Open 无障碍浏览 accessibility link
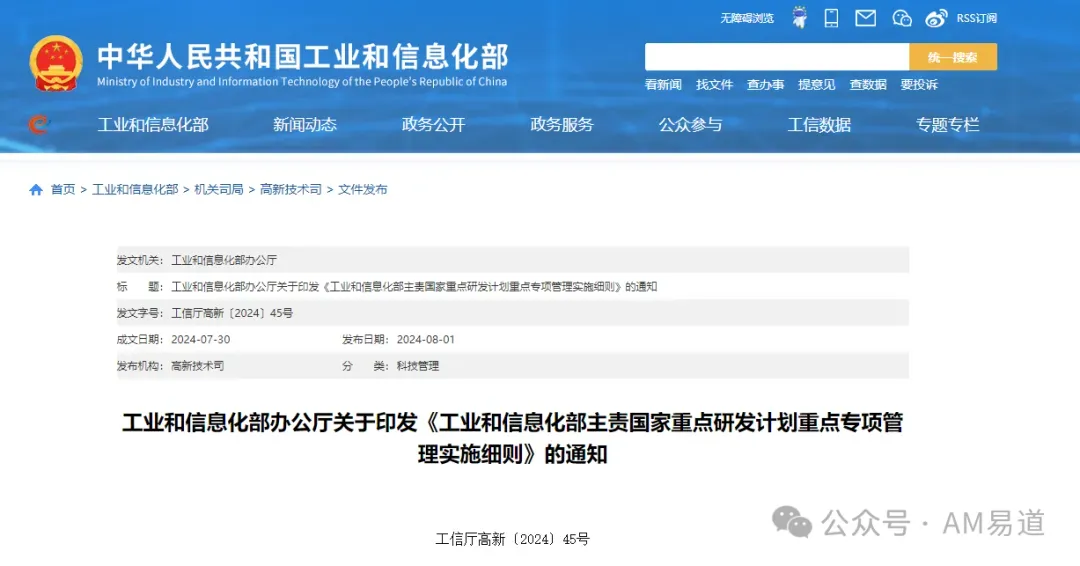Image resolution: width=1080 pixels, height=566 pixels. click(x=747, y=18)
